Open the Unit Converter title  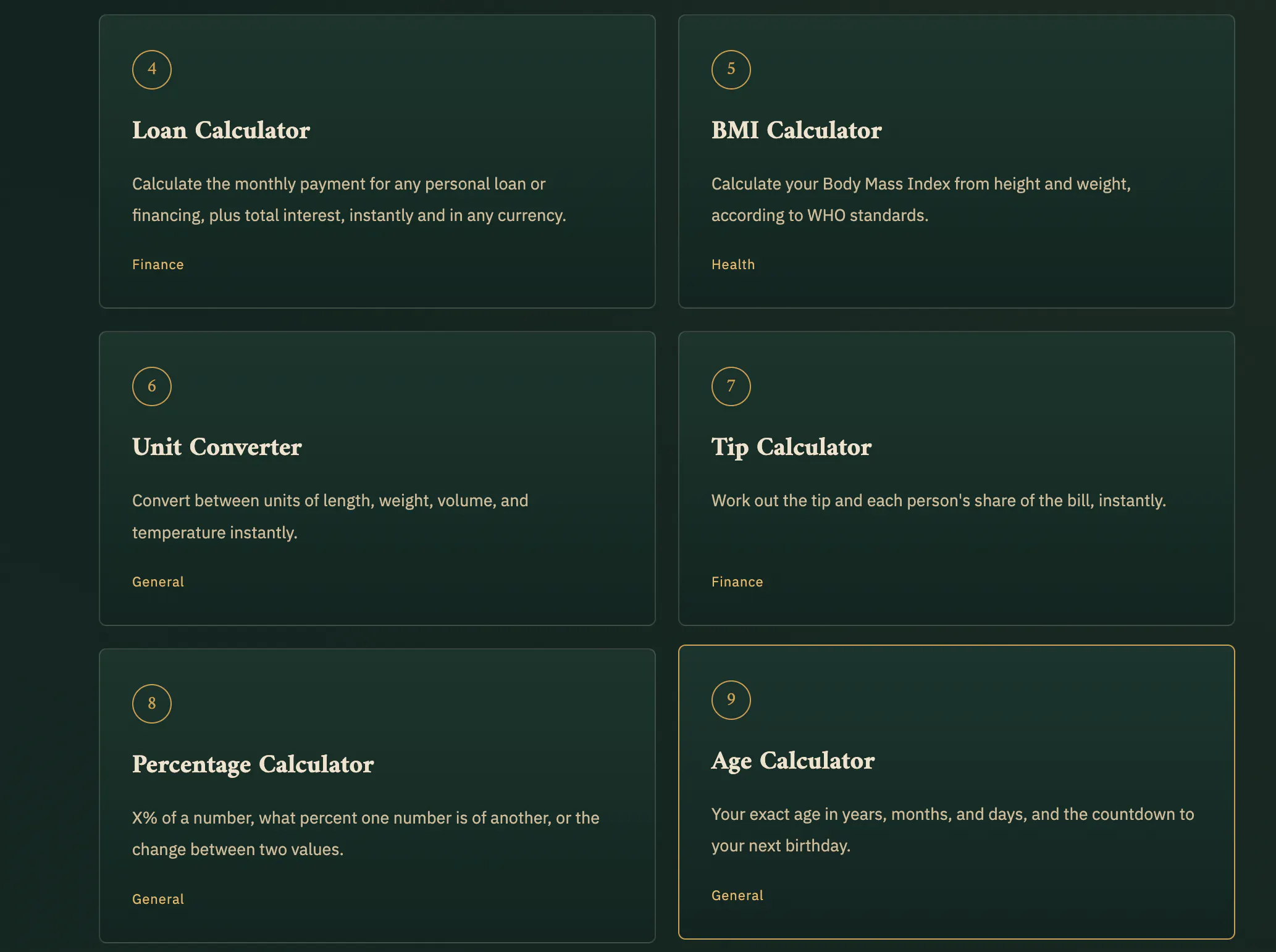pyautogui.click(x=217, y=447)
